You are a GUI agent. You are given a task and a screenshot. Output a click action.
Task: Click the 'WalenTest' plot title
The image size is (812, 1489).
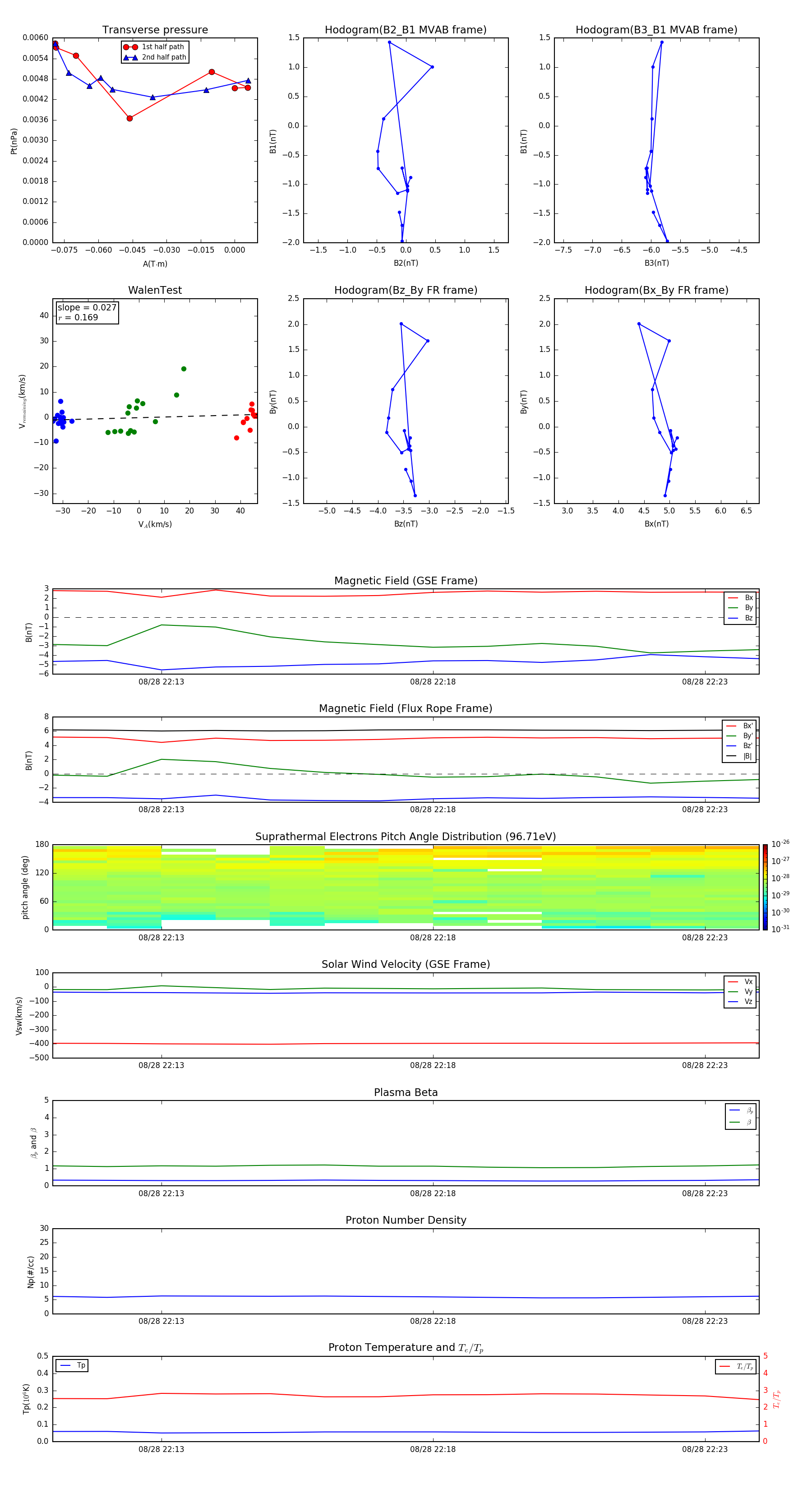(155, 290)
